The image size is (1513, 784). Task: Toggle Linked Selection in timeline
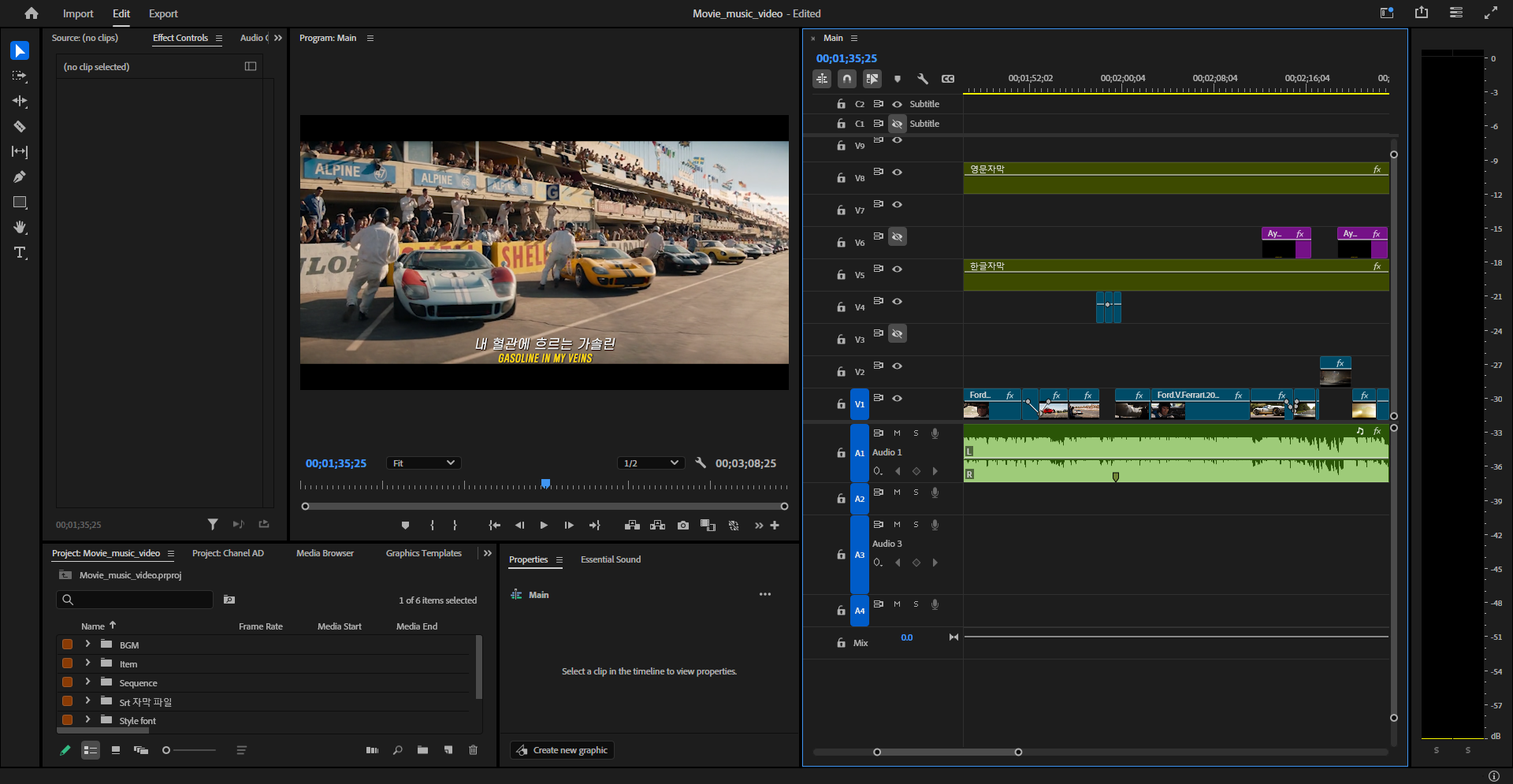point(872,79)
